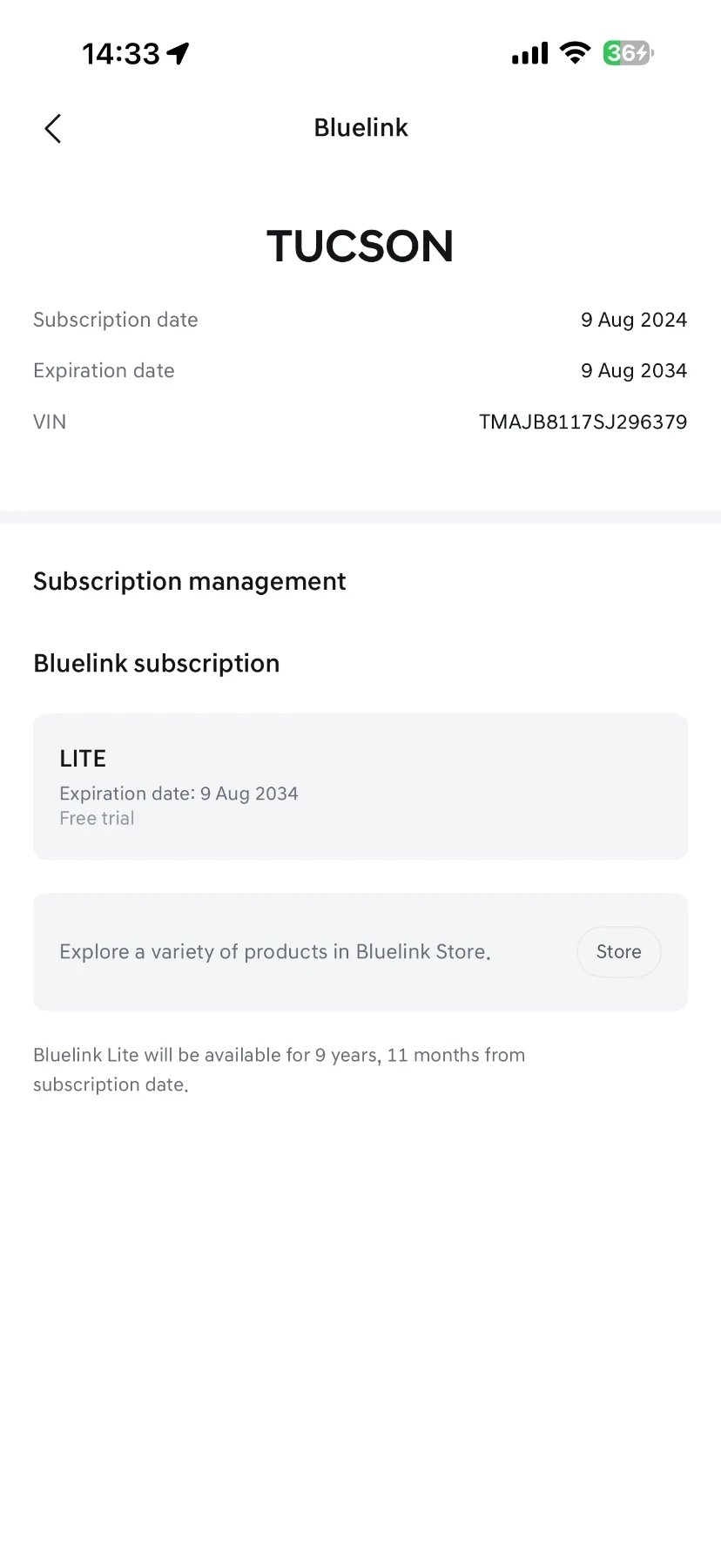Tap the VIN number TMAJB8117SJ296379
The height and width of the screenshot is (1568, 721).
click(583, 422)
